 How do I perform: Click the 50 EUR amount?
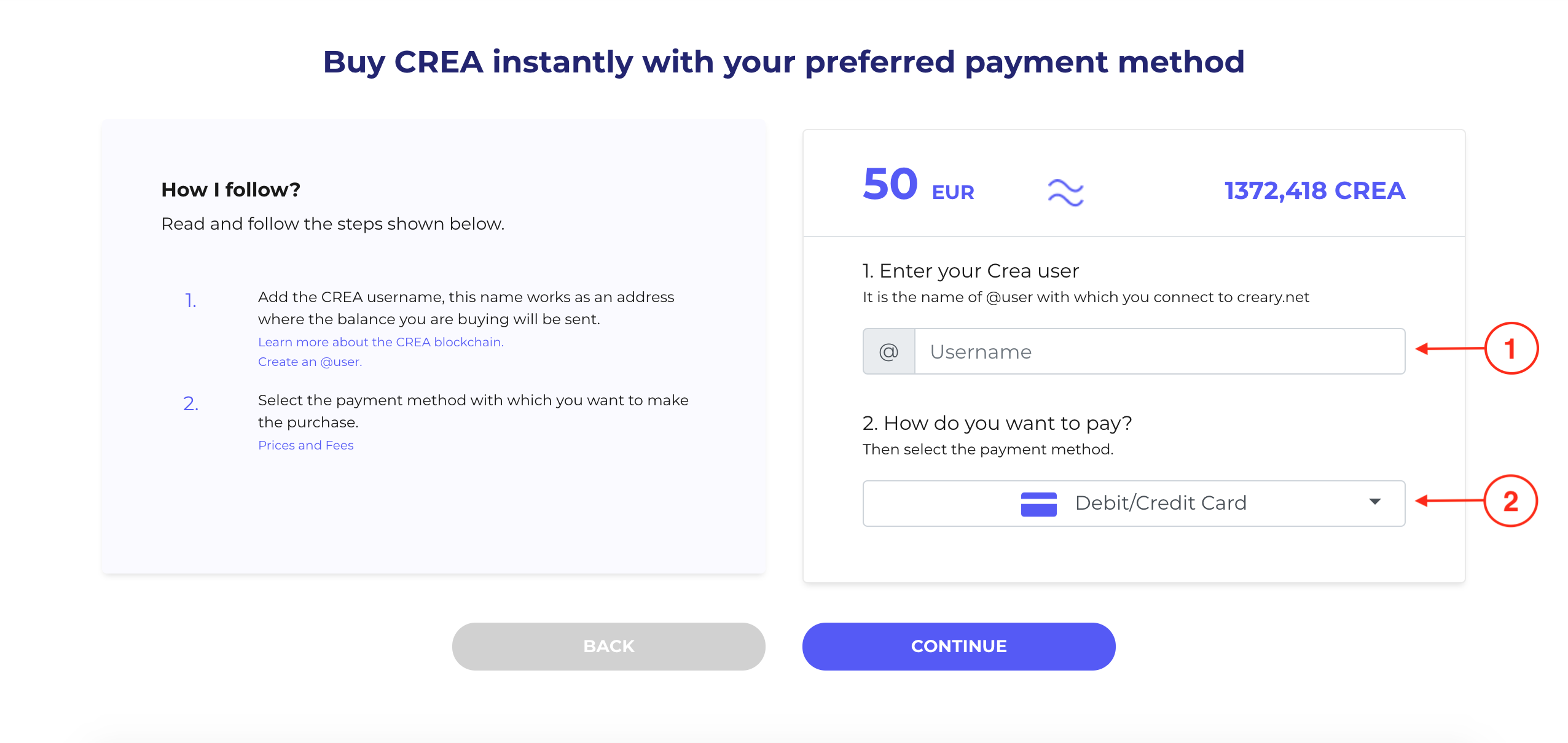point(919,185)
